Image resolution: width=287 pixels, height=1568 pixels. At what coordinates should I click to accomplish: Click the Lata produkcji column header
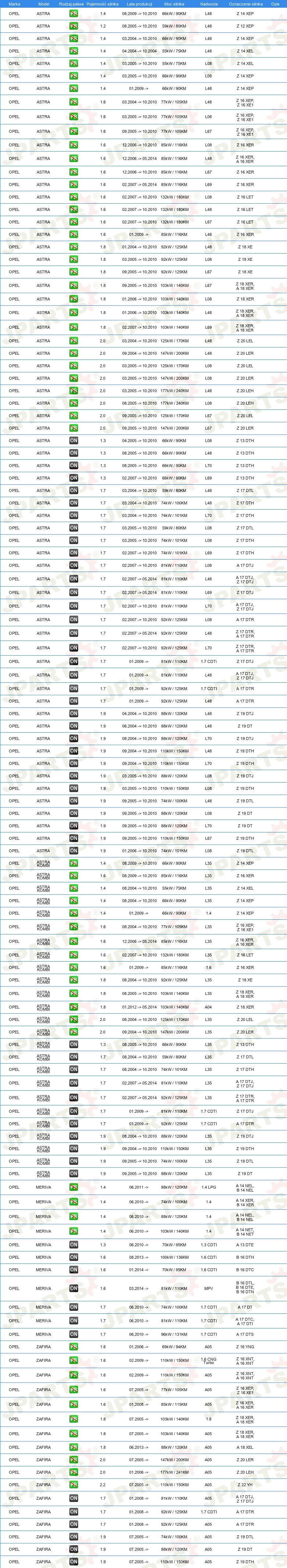point(139,4)
